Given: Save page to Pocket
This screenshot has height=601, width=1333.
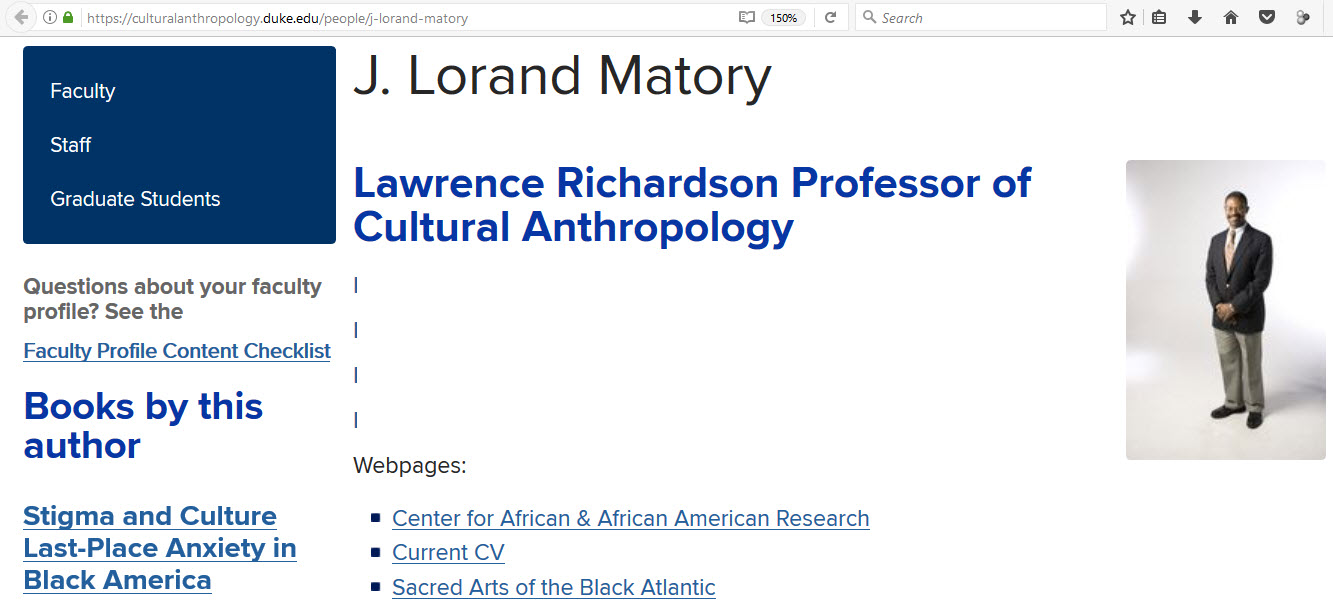Looking at the screenshot, I should pyautogui.click(x=1266, y=18).
